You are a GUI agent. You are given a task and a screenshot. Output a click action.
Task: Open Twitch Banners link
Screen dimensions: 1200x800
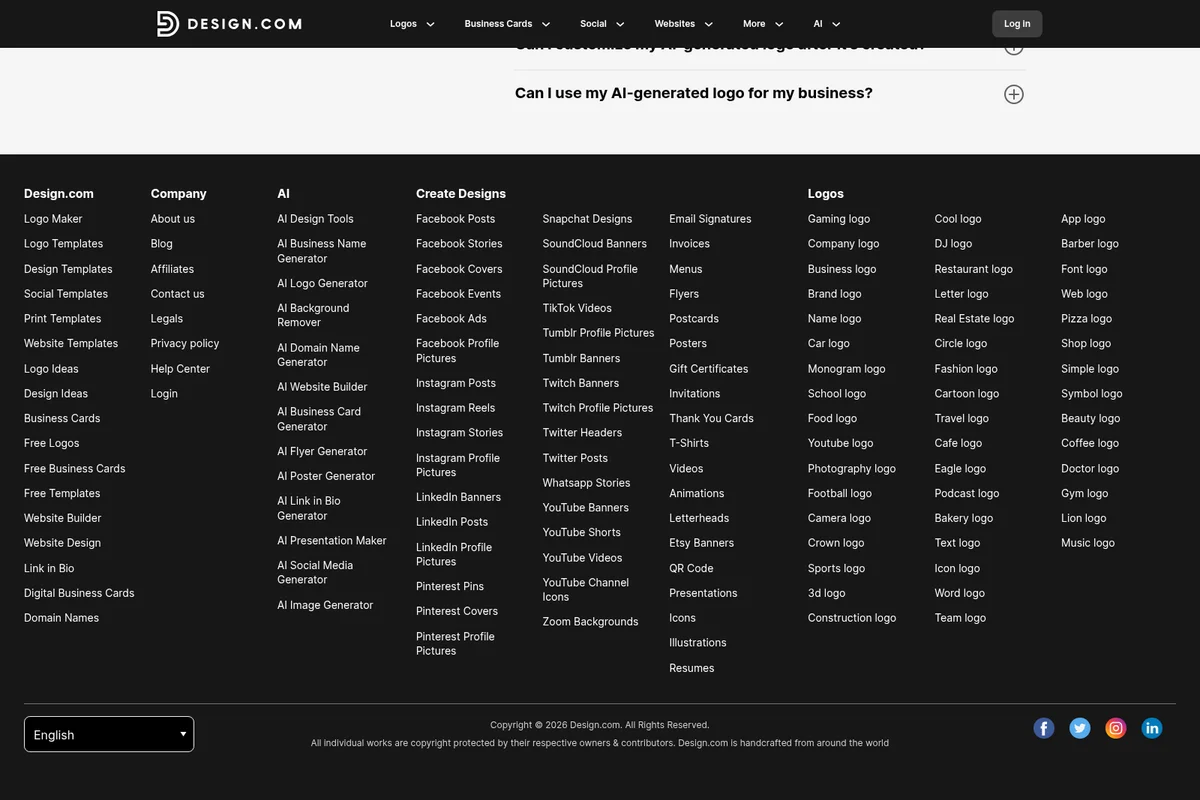581,383
